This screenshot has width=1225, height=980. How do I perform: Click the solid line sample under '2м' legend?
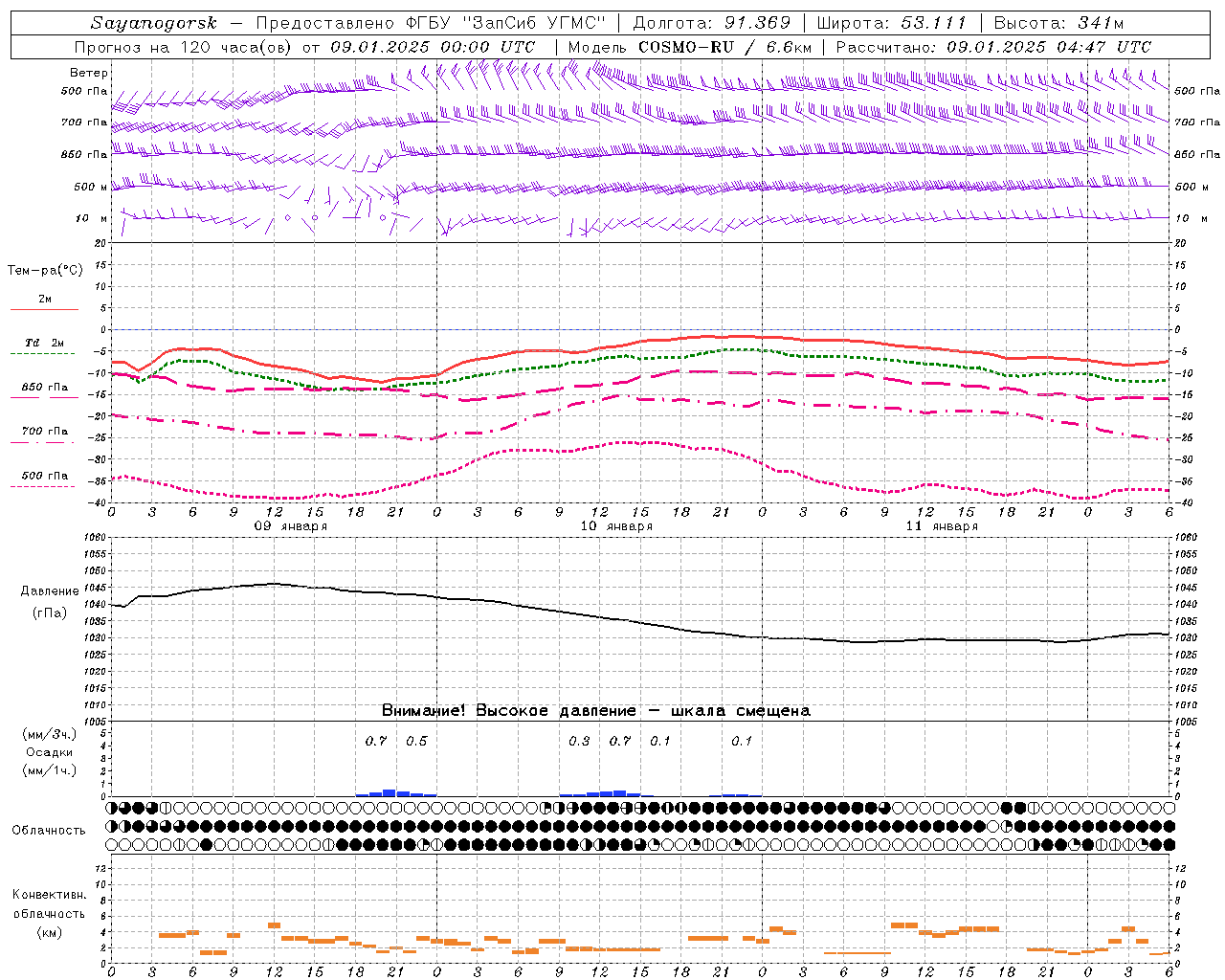point(44,310)
